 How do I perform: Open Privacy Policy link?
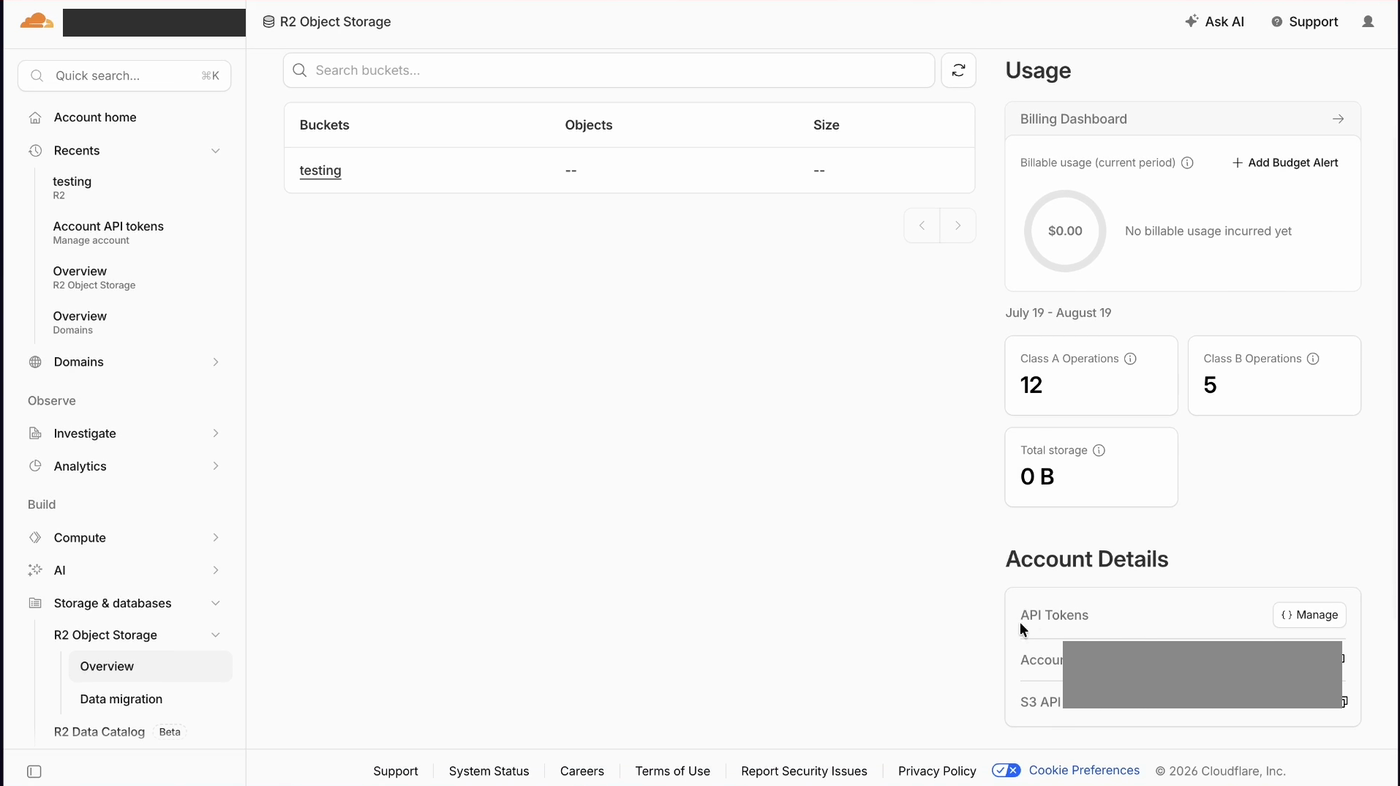click(937, 771)
